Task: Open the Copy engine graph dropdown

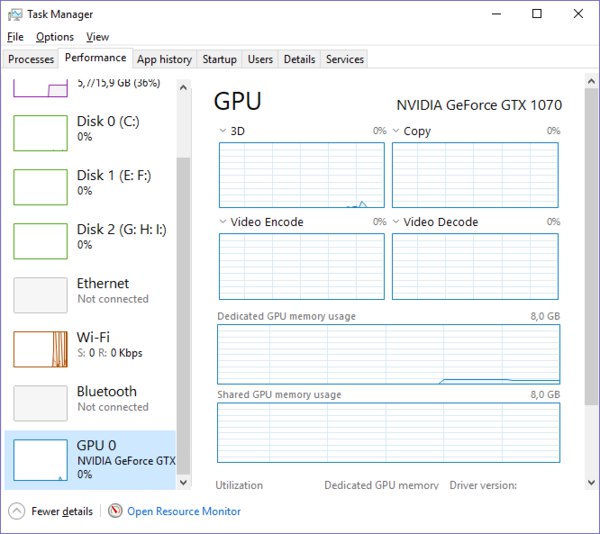Action: coord(396,131)
